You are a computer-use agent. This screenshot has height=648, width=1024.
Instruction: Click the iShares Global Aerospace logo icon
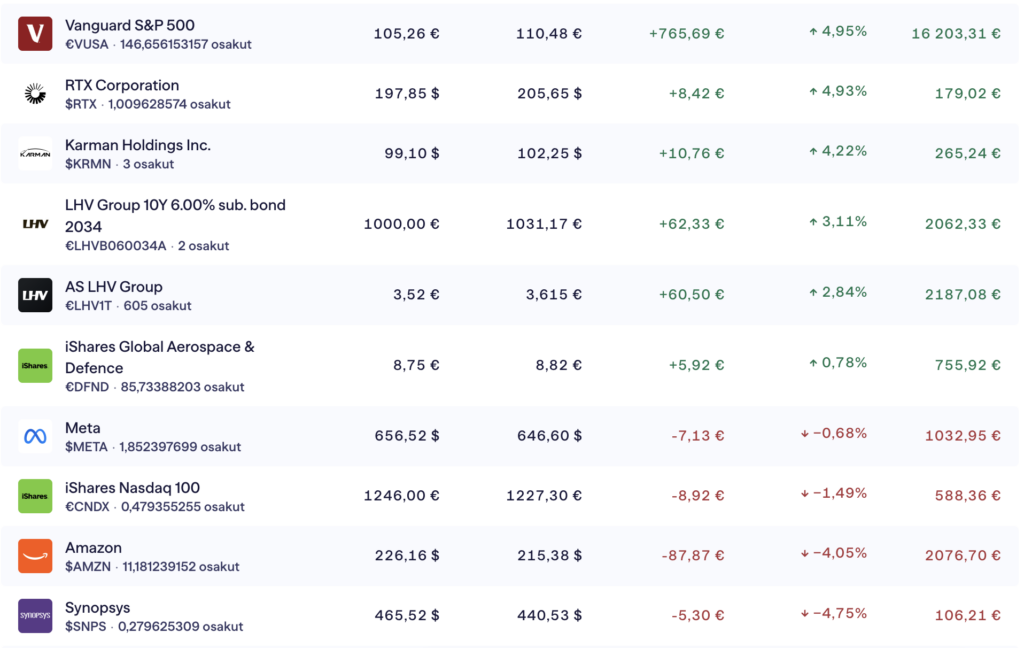tap(35, 366)
